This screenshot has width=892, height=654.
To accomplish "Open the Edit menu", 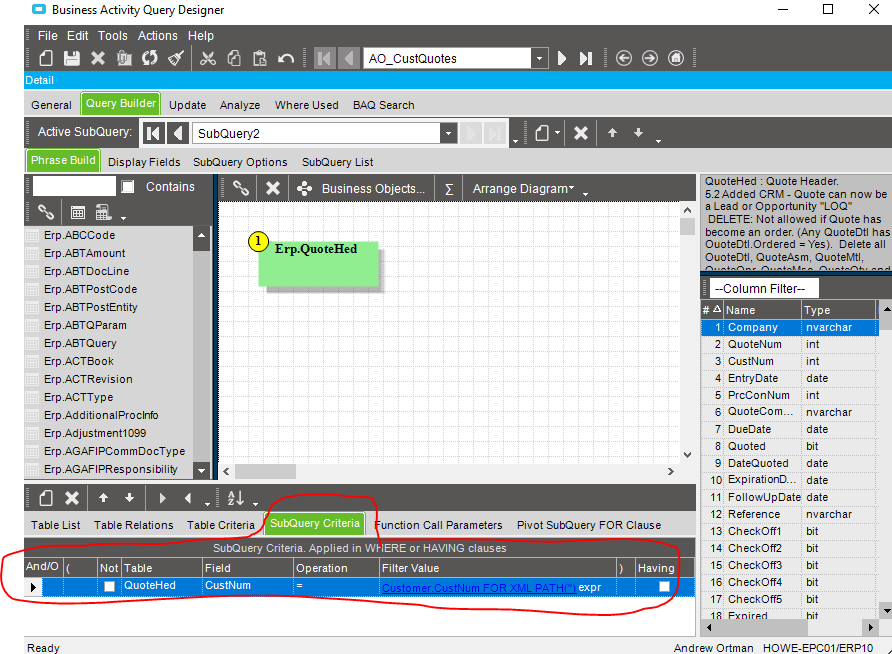I will (x=77, y=35).
